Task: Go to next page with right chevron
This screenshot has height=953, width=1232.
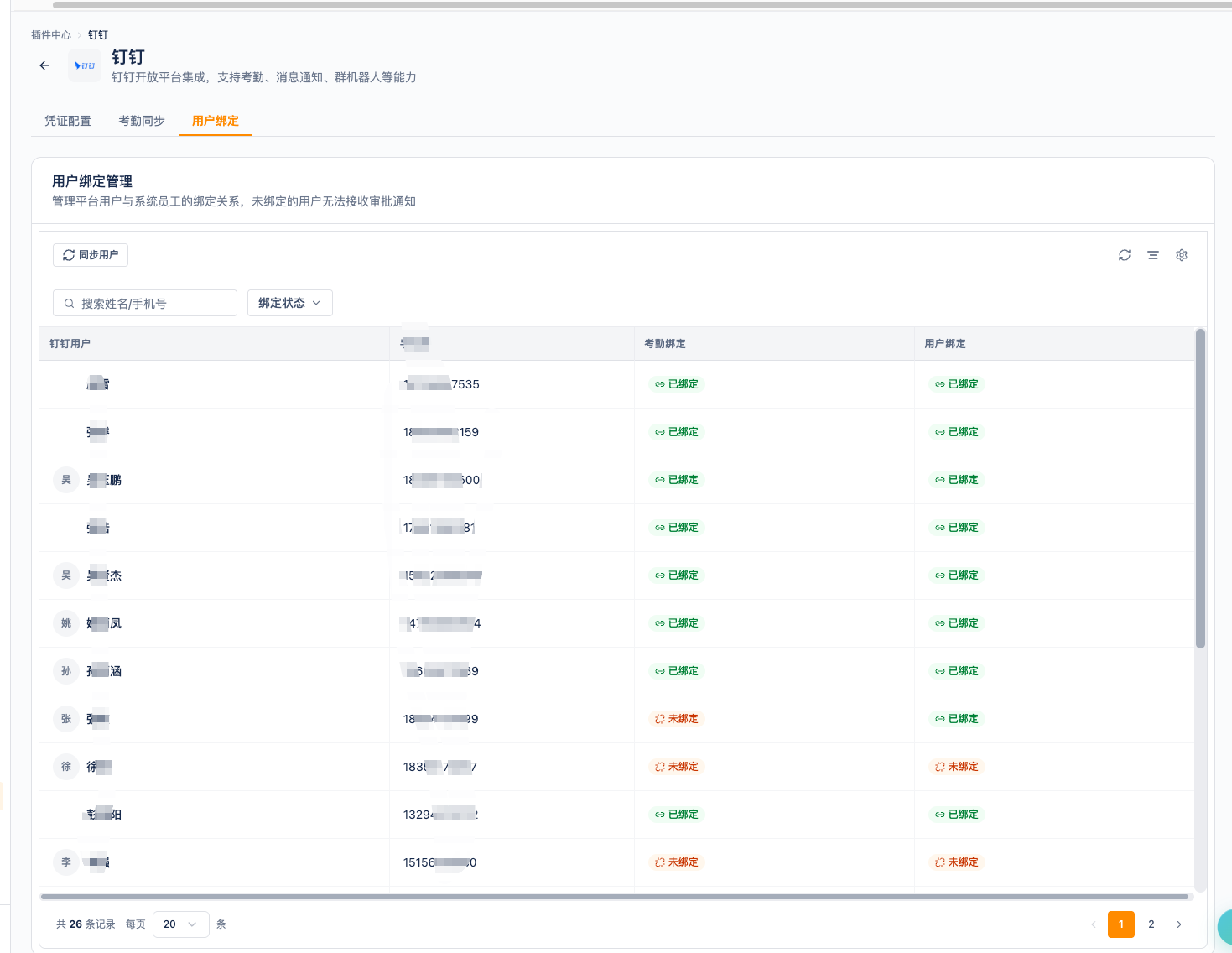Action: click(x=1179, y=924)
